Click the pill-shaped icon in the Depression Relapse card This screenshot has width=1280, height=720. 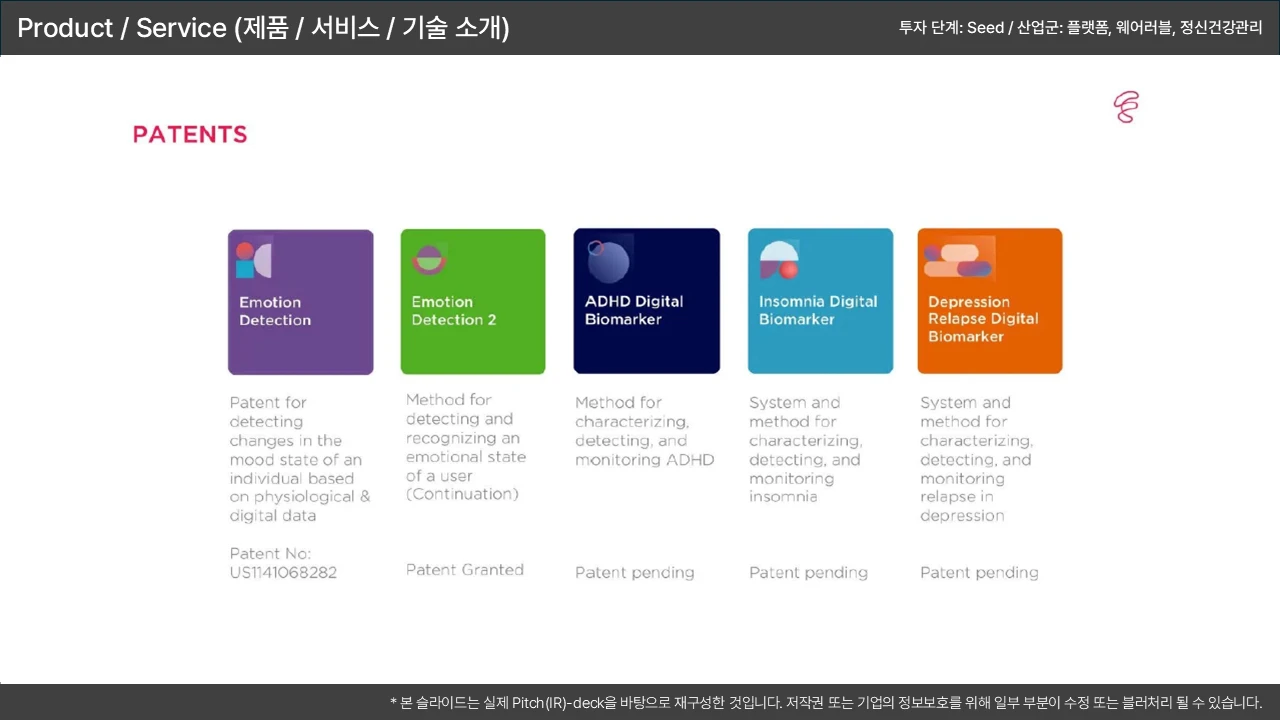[957, 259]
